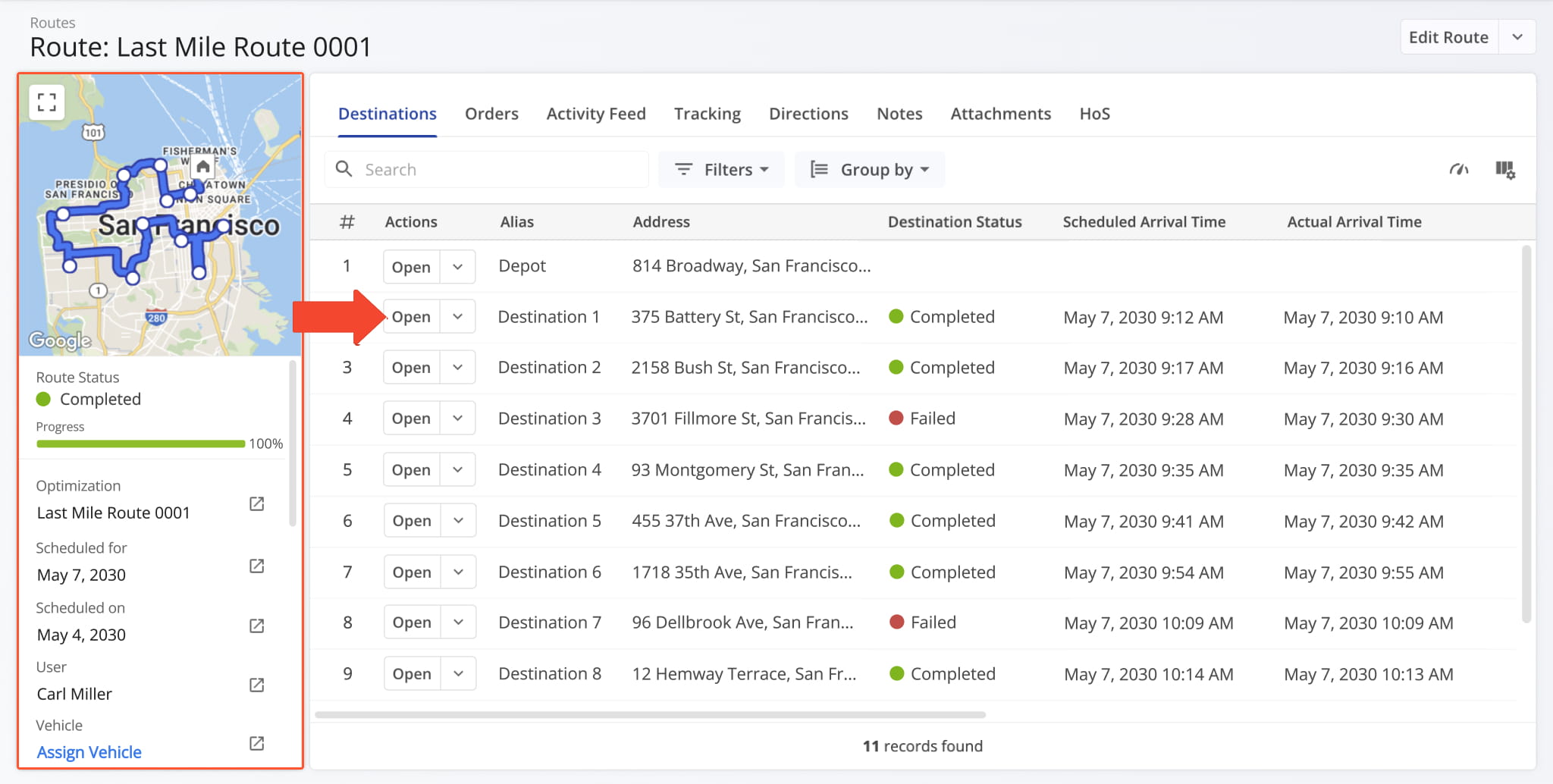The height and width of the screenshot is (784, 1553).
Task: Expand actions arrow for Destination 3
Action: click(x=458, y=419)
